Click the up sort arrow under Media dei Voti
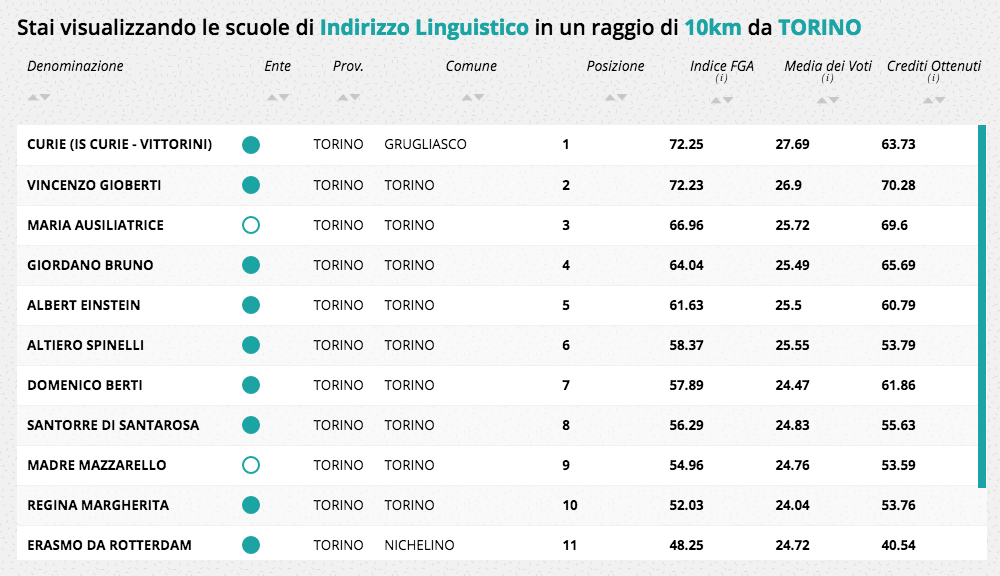 [x=822, y=100]
